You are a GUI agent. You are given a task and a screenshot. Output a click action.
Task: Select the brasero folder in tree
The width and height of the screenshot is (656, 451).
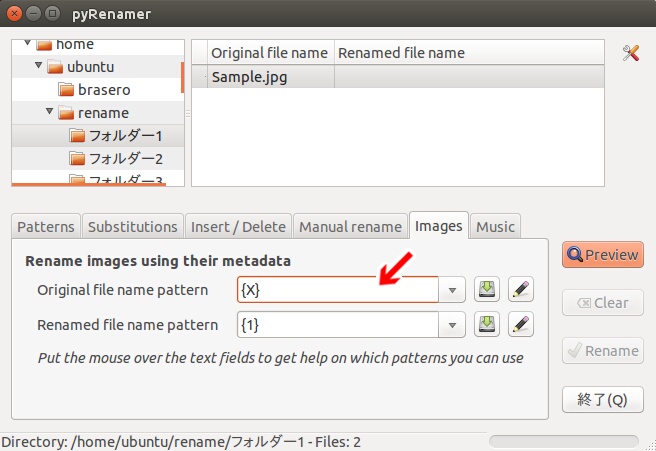(x=104, y=90)
